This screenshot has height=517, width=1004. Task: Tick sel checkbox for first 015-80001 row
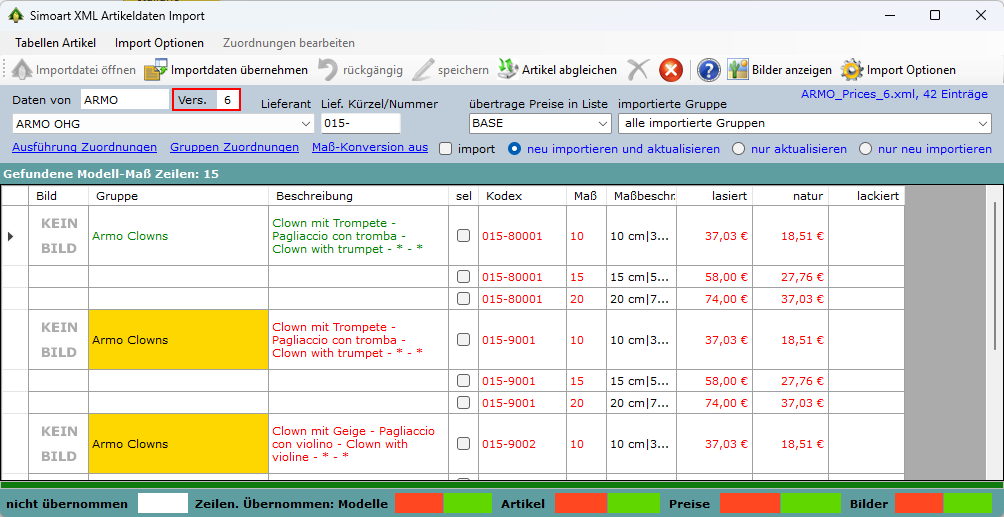click(463, 236)
